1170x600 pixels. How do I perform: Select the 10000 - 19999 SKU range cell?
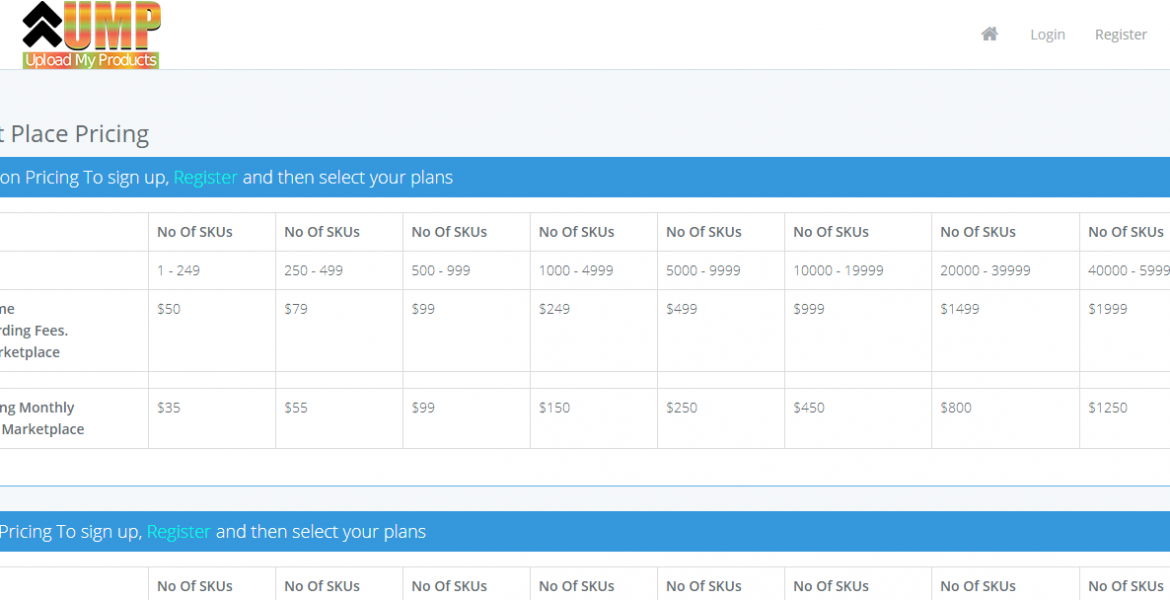click(837, 270)
